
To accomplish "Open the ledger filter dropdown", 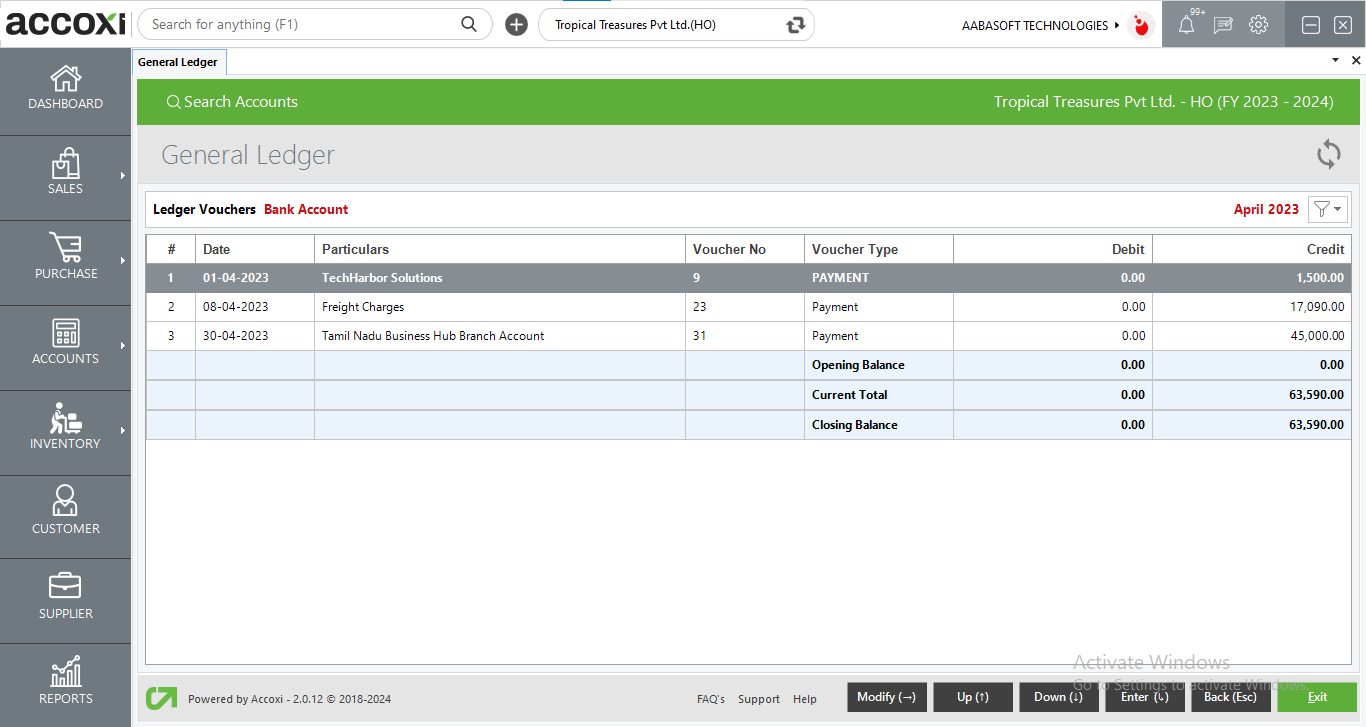I will click(x=1328, y=209).
